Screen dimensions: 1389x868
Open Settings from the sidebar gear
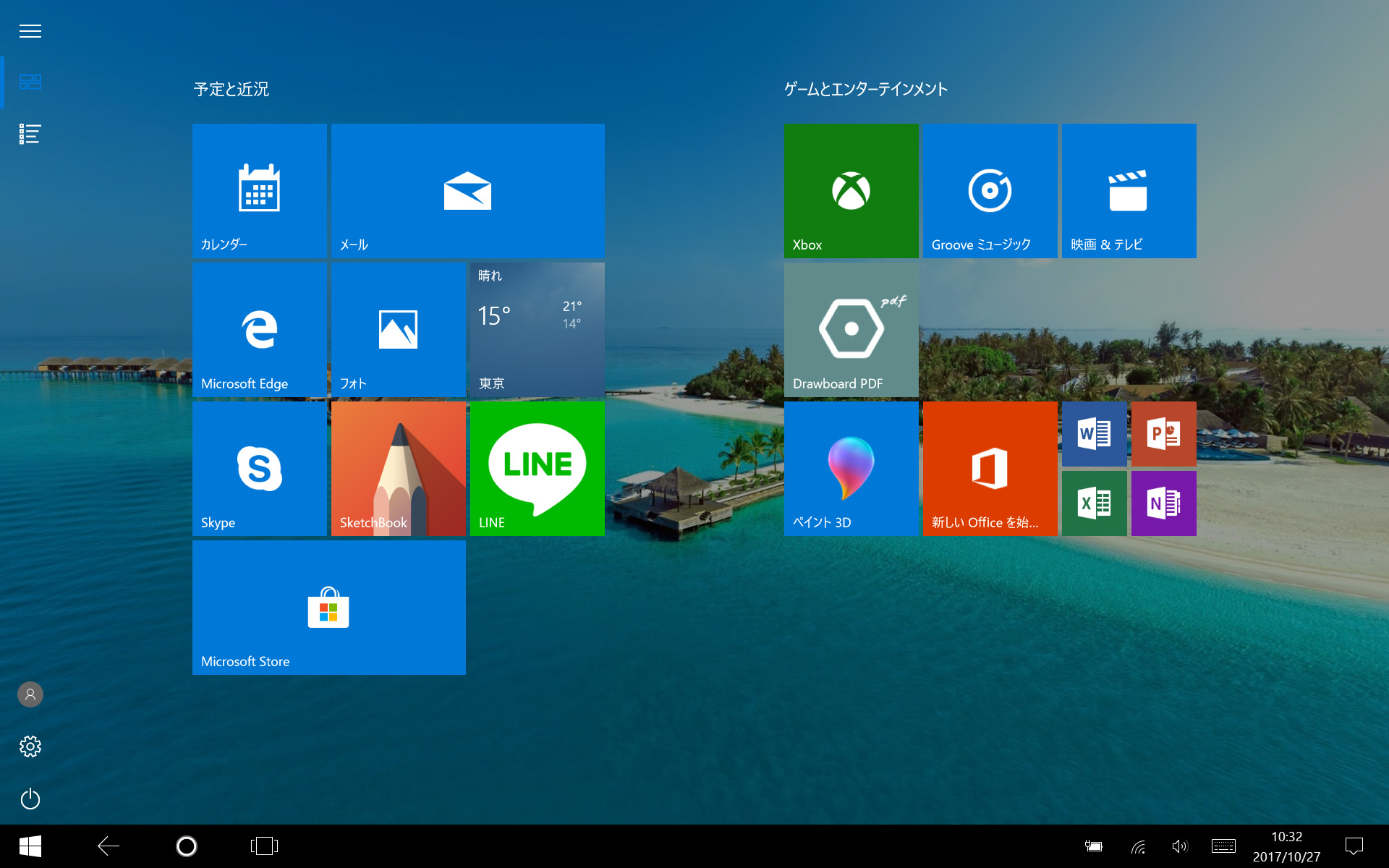(x=30, y=746)
